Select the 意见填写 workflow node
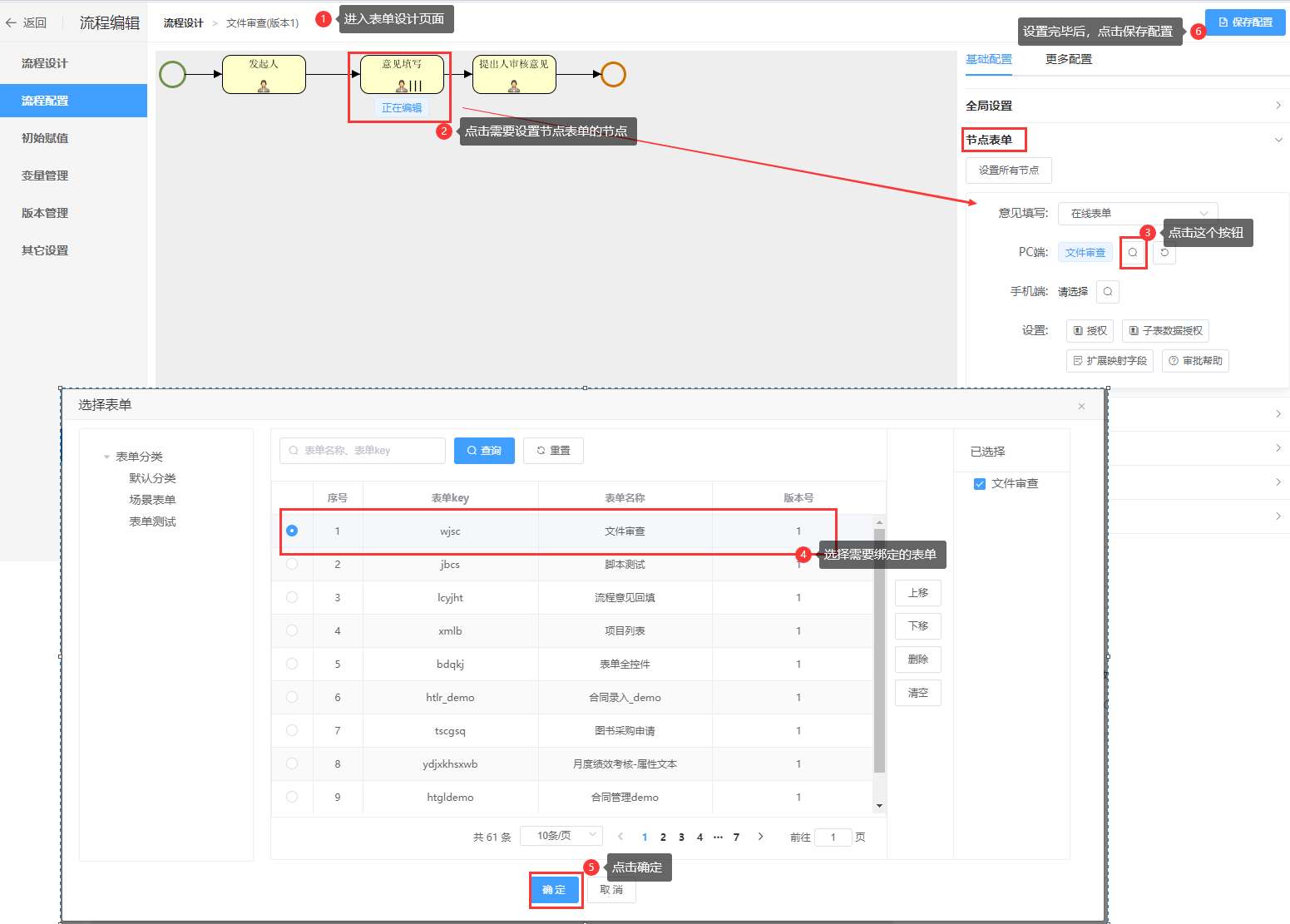 [402, 74]
